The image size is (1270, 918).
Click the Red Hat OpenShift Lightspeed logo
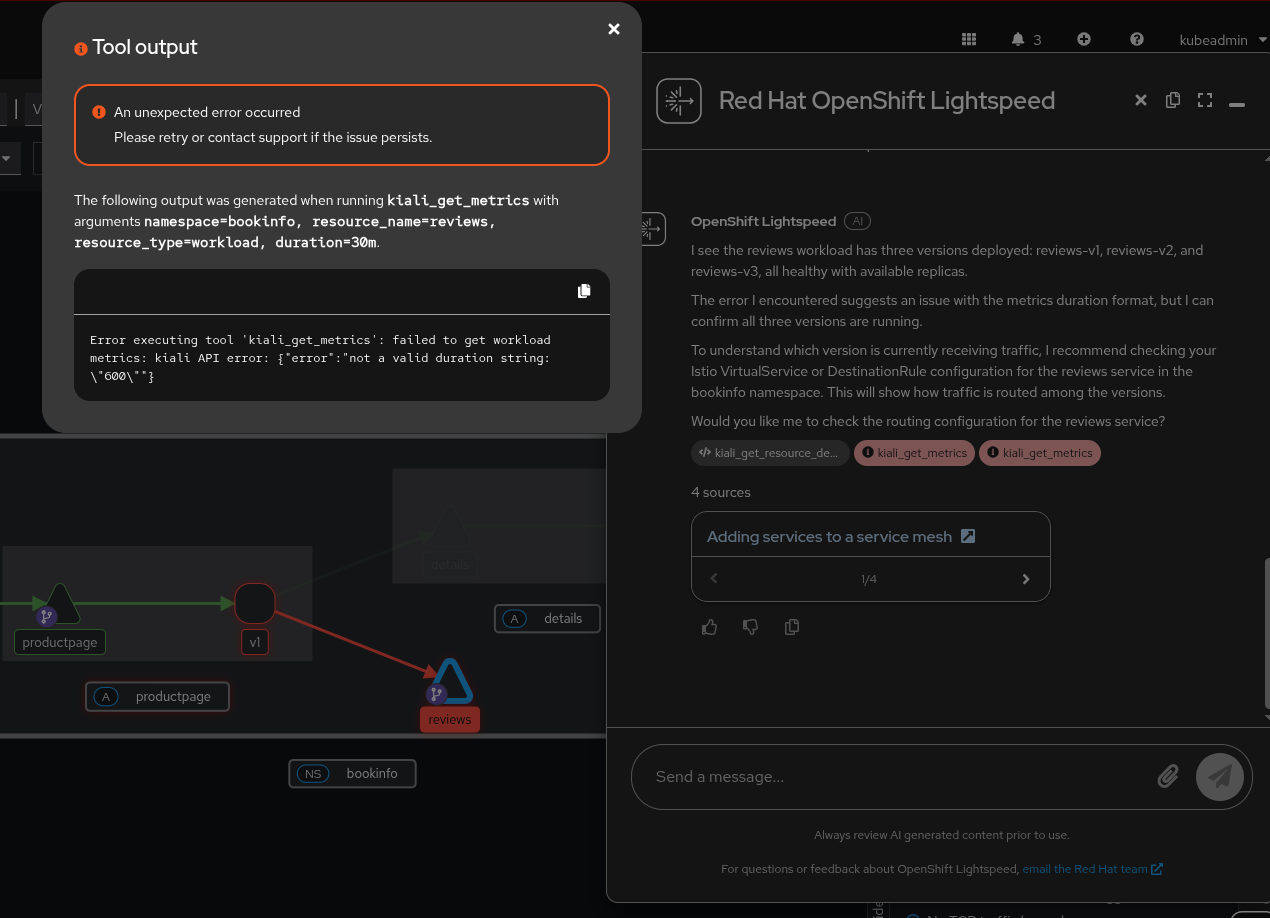tap(679, 101)
